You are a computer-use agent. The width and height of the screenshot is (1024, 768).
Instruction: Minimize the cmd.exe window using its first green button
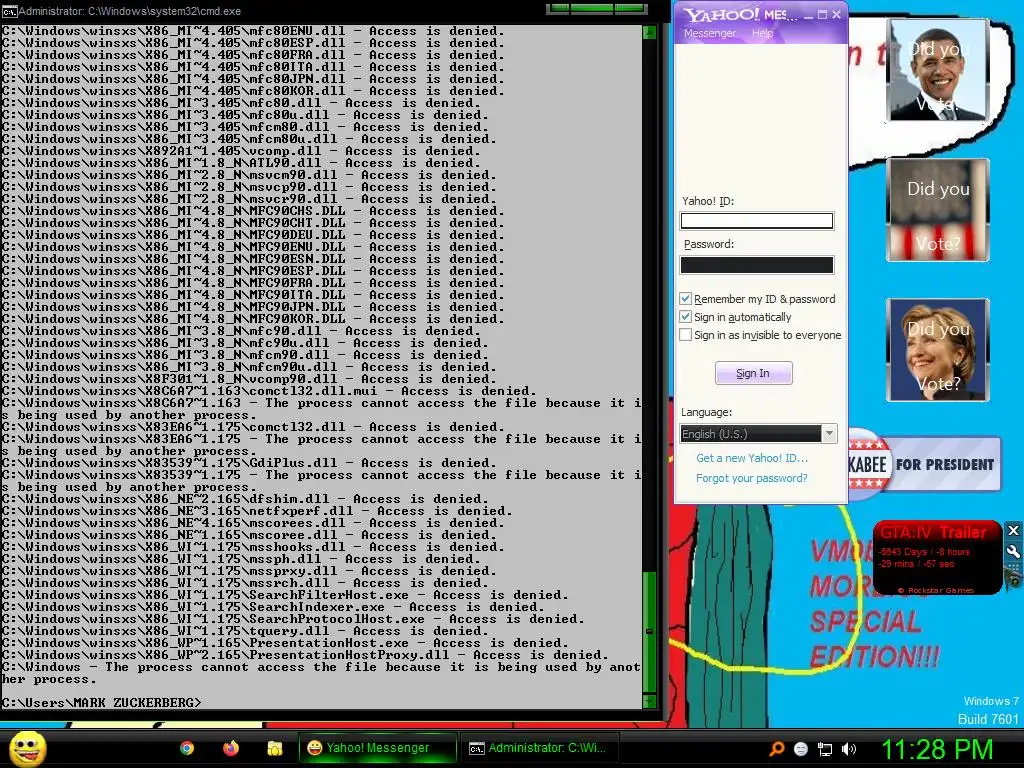tap(558, 8)
